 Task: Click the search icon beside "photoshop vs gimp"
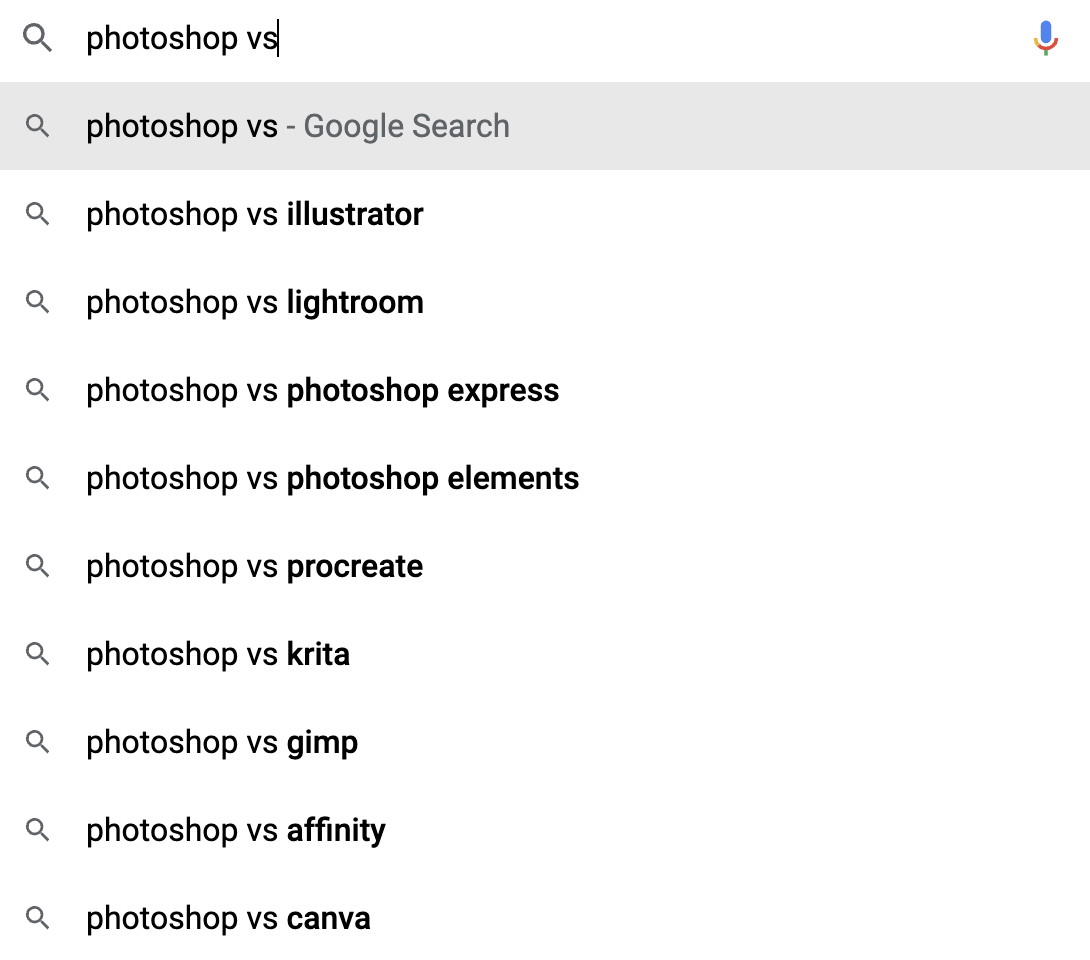pos(38,742)
